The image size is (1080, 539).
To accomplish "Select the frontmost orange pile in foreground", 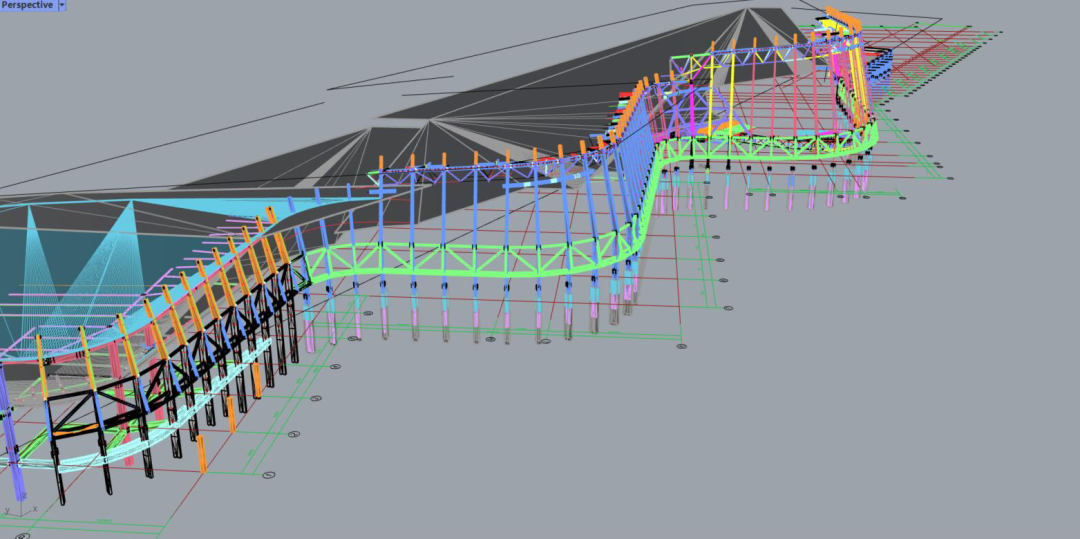I will (202, 455).
